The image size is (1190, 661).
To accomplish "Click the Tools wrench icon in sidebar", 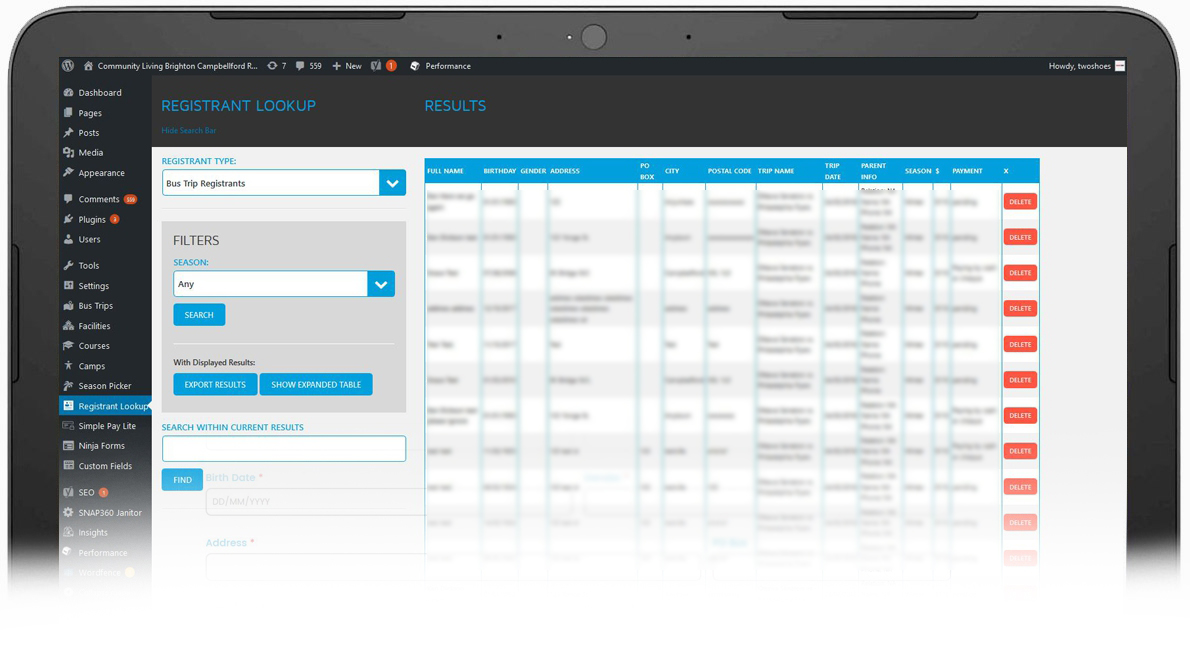I will click(x=68, y=266).
